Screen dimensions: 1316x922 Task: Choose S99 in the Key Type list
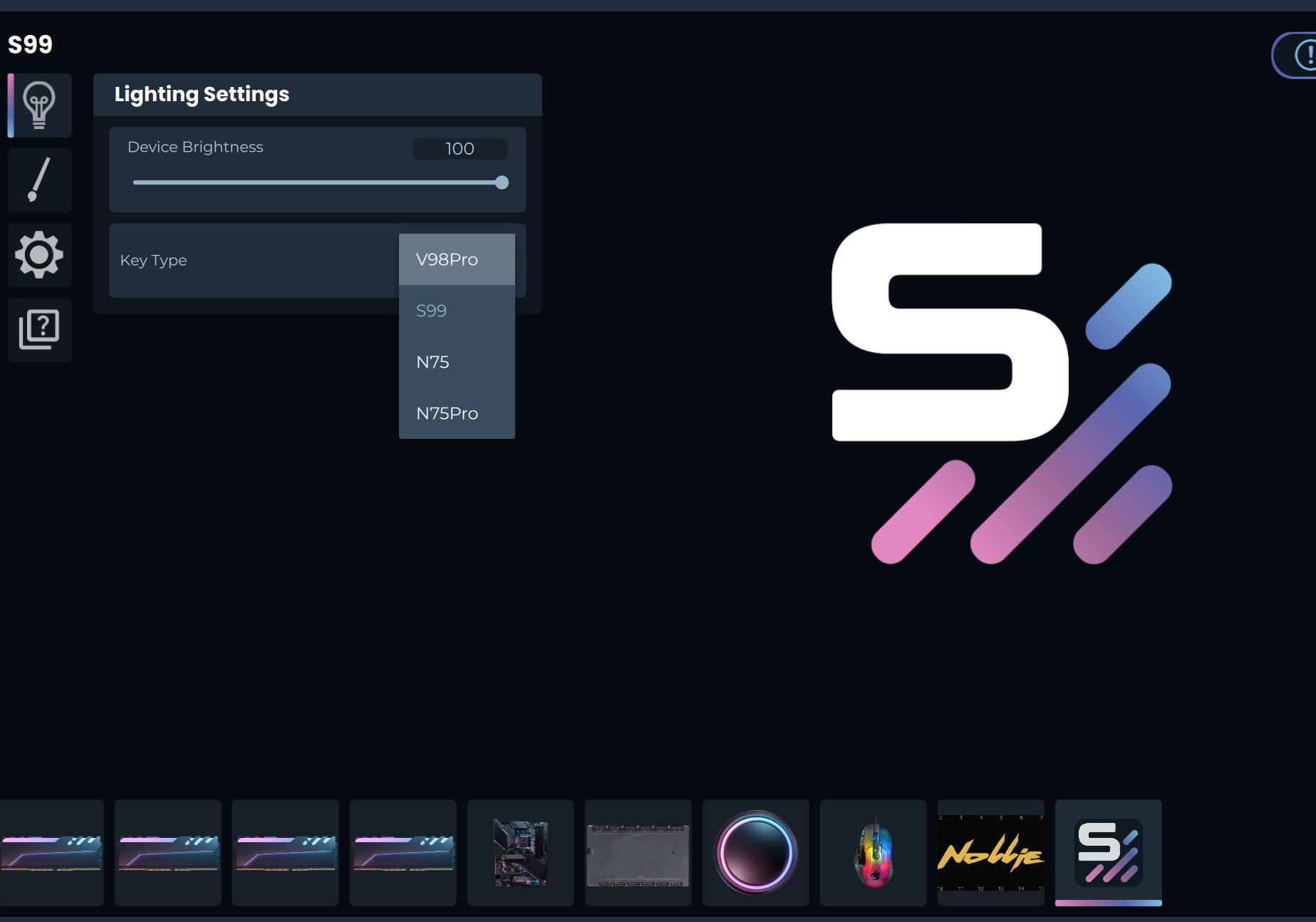point(457,311)
